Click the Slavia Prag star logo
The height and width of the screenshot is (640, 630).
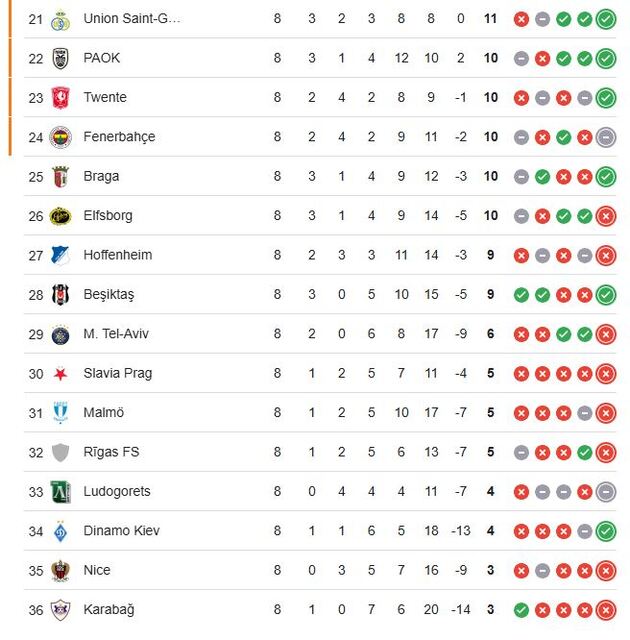tap(61, 374)
